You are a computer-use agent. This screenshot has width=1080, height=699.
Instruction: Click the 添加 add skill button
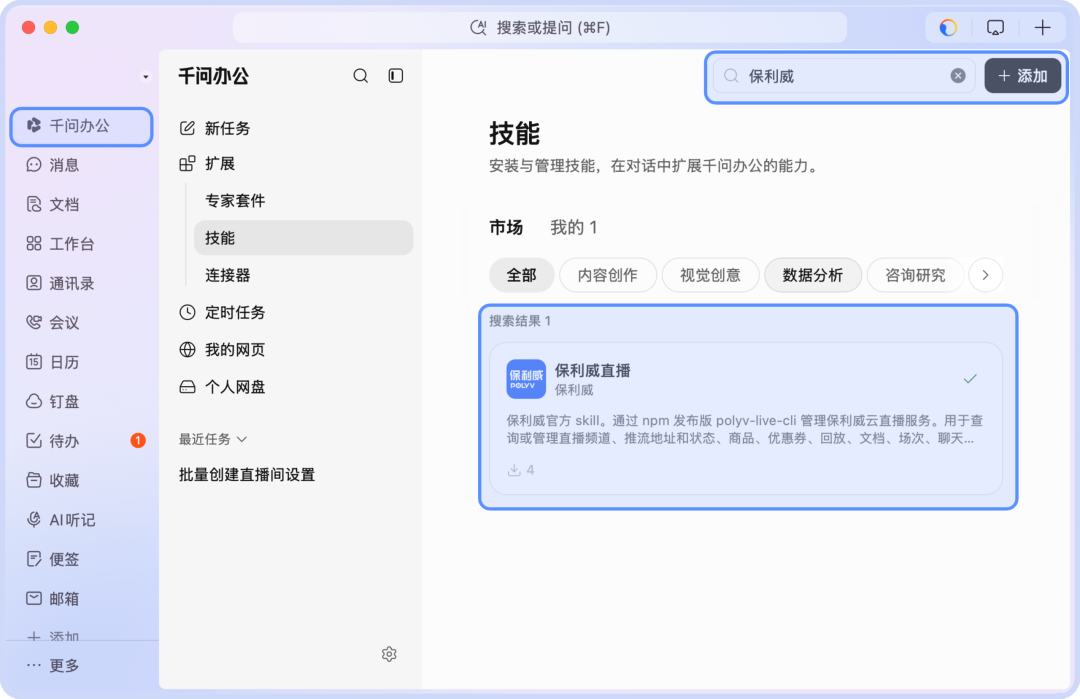pyautogui.click(x=1023, y=76)
